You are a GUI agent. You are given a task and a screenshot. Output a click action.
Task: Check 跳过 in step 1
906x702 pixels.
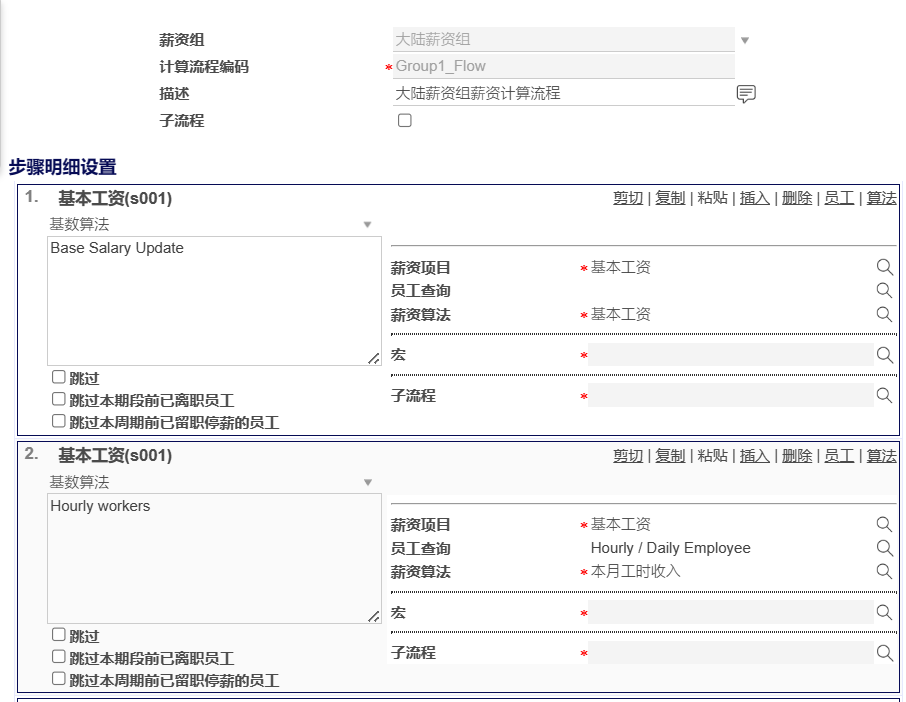[59, 377]
